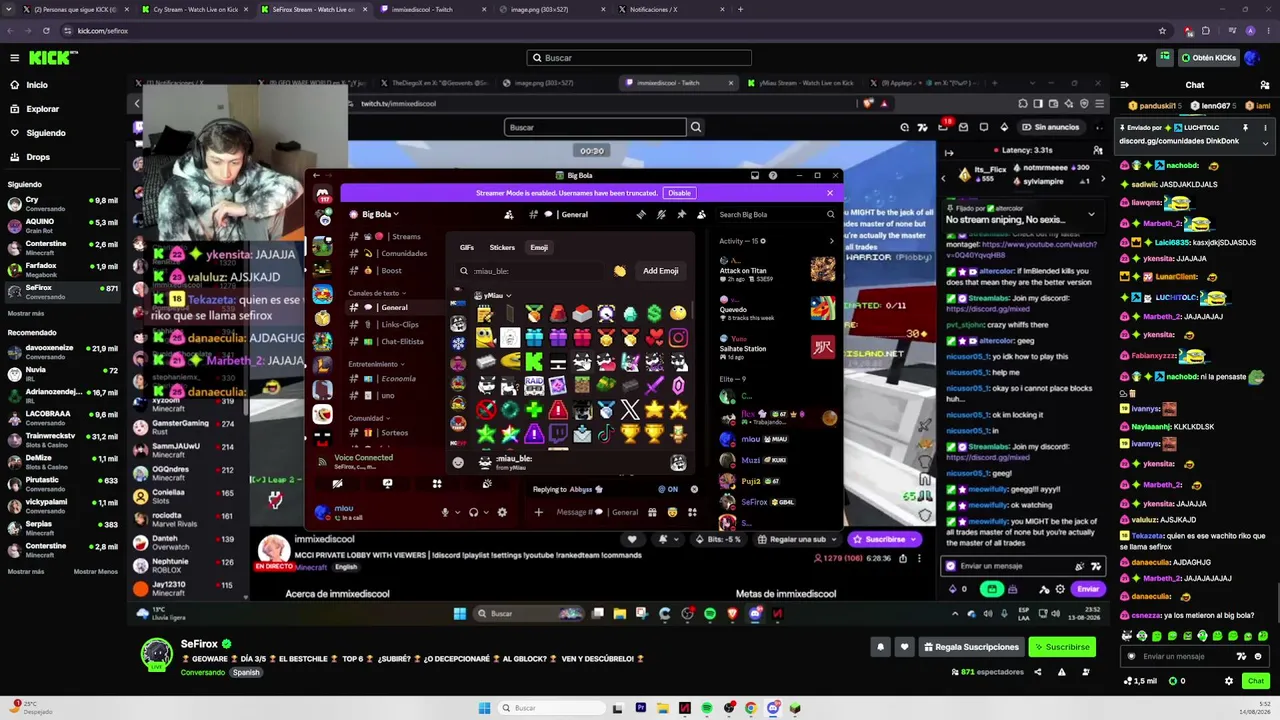Image resolution: width=1280 pixels, height=720 pixels.
Task: Click the pin icon on pinned chat message
Action: pyautogui.click(x=1245, y=128)
